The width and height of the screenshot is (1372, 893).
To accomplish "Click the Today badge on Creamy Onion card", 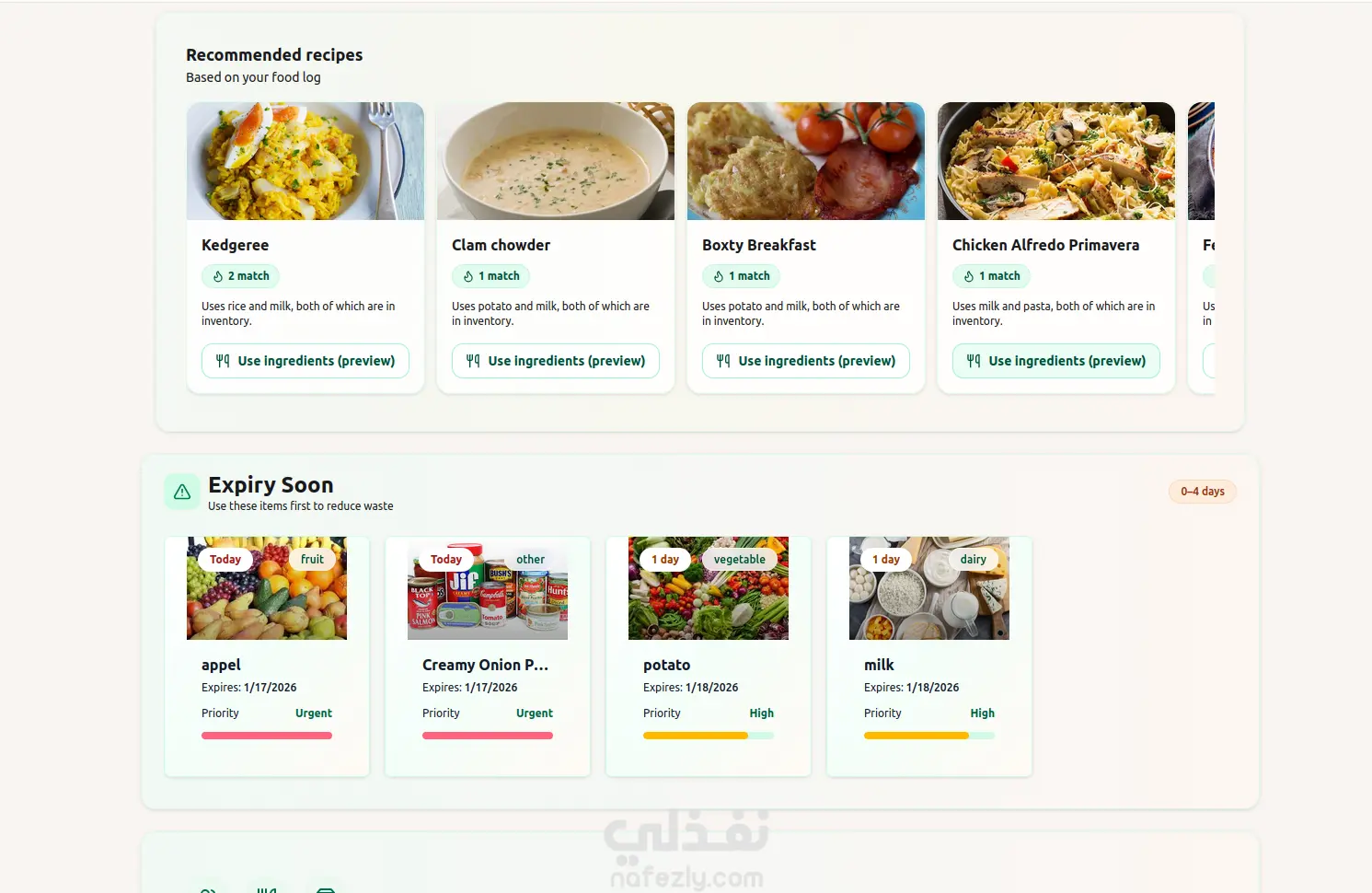I will (x=446, y=560).
